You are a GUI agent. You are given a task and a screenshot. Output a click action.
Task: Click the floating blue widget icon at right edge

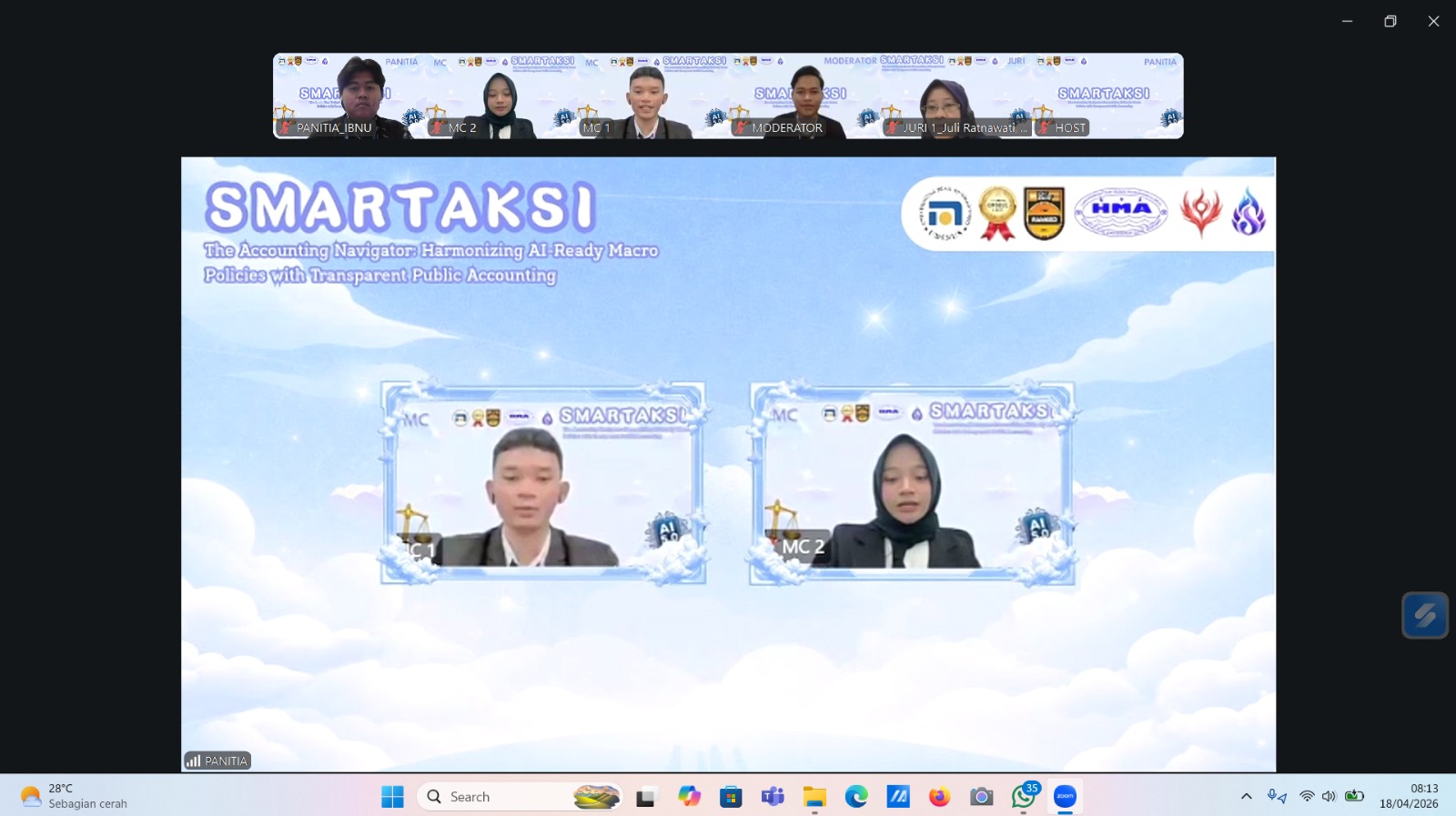pos(1424,616)
